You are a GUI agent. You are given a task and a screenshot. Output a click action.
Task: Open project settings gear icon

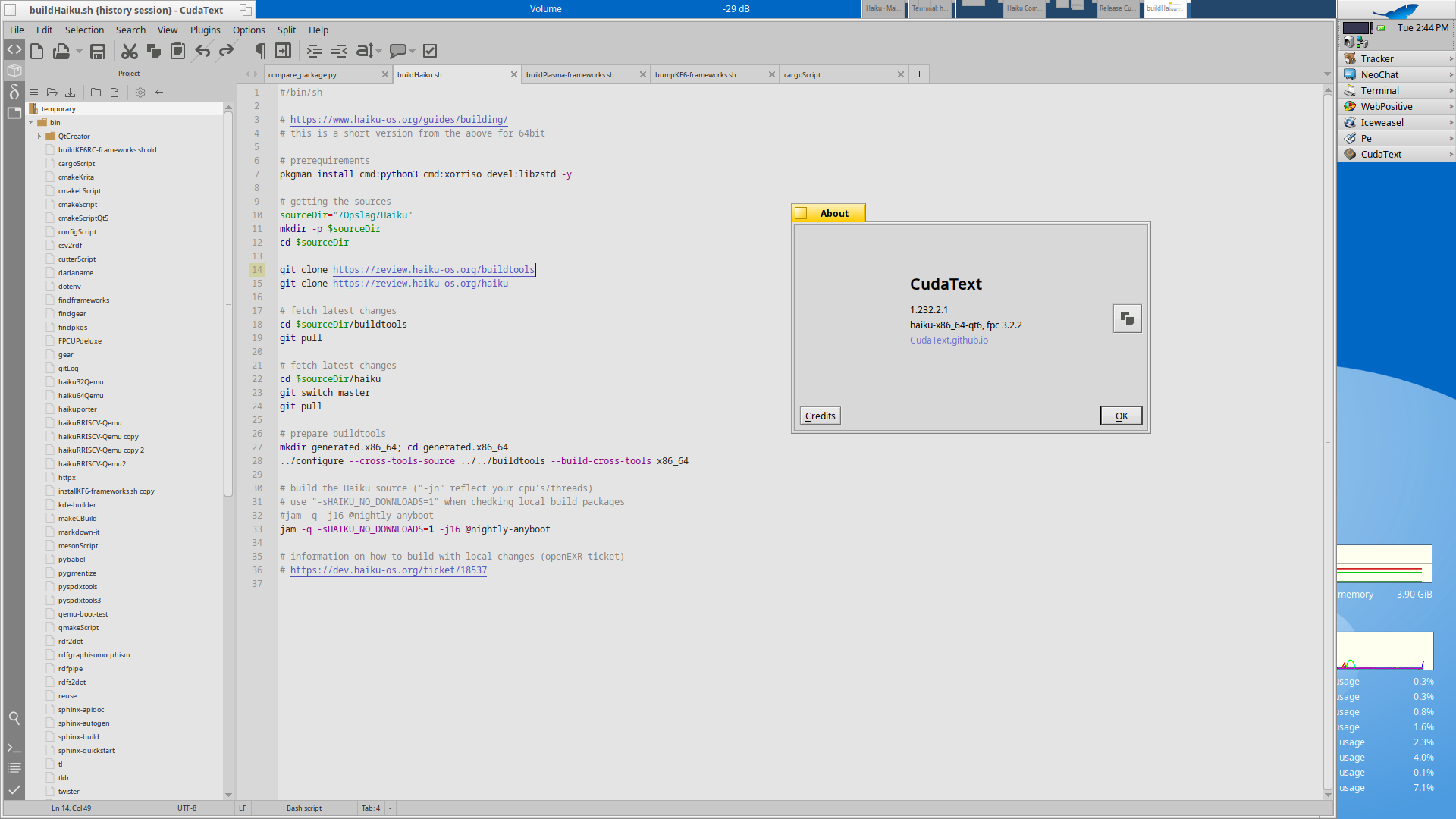click(x=140, y=93)
